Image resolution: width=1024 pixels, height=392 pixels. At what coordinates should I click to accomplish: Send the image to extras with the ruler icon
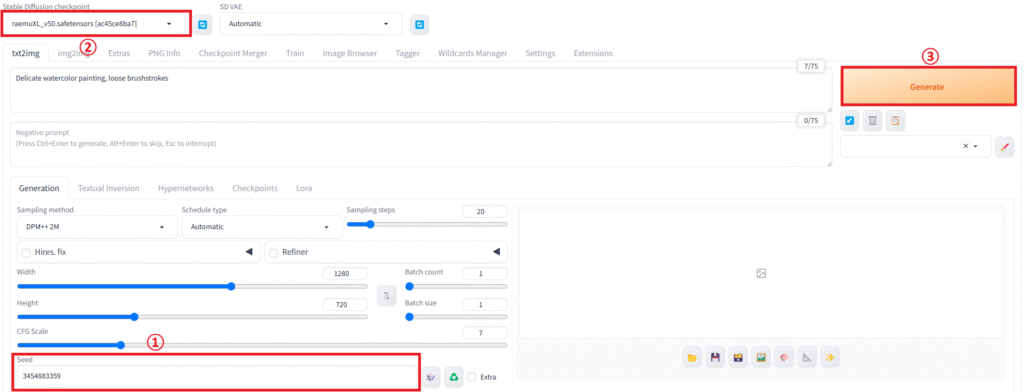coord(807,357)
